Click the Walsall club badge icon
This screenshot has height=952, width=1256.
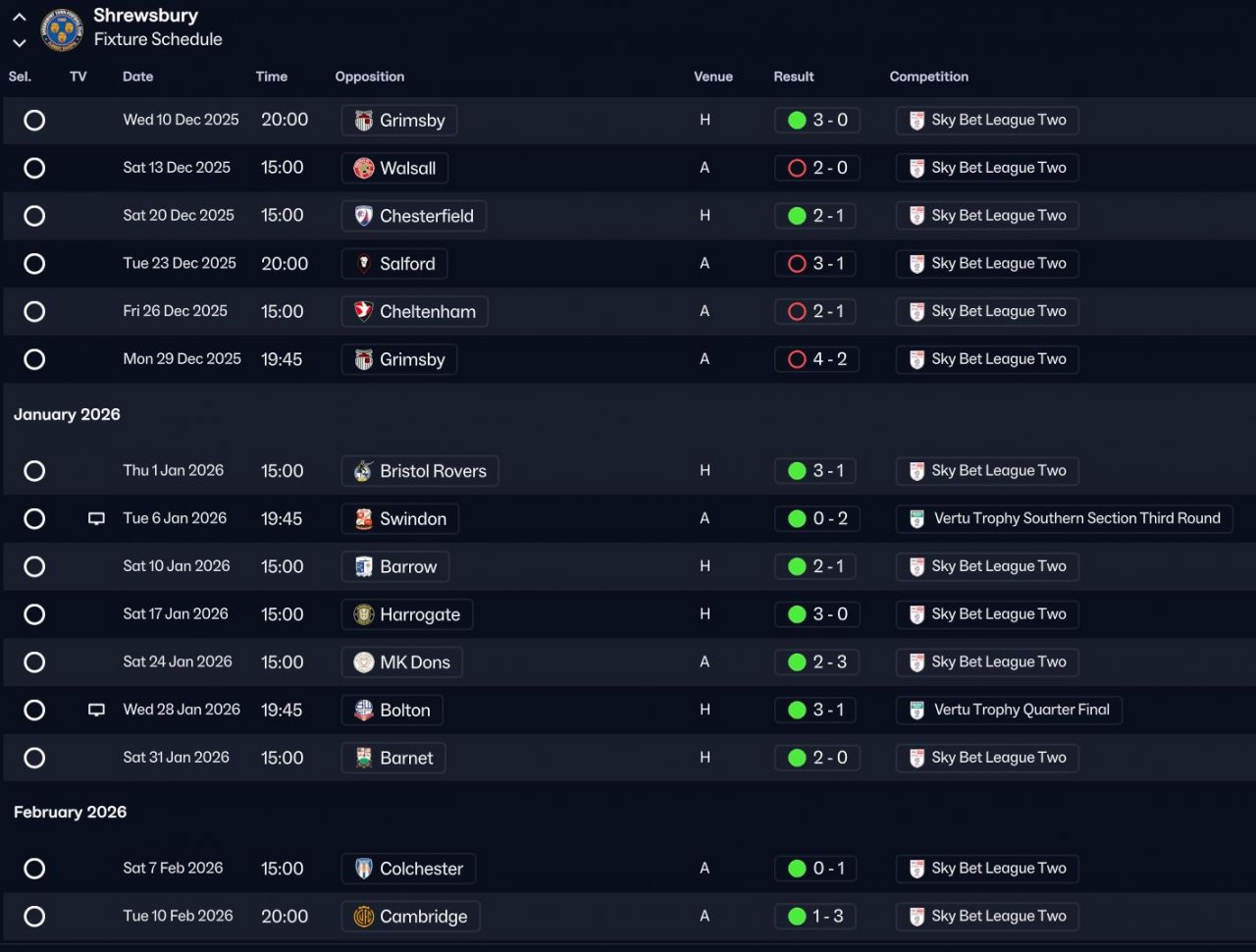click(x=364, y=169)
